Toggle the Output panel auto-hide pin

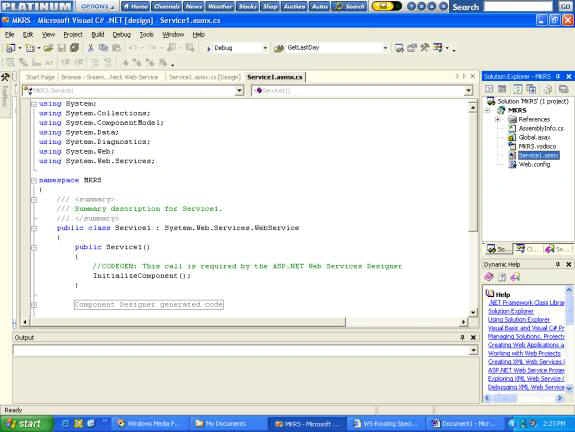click(x=462, y=337)
